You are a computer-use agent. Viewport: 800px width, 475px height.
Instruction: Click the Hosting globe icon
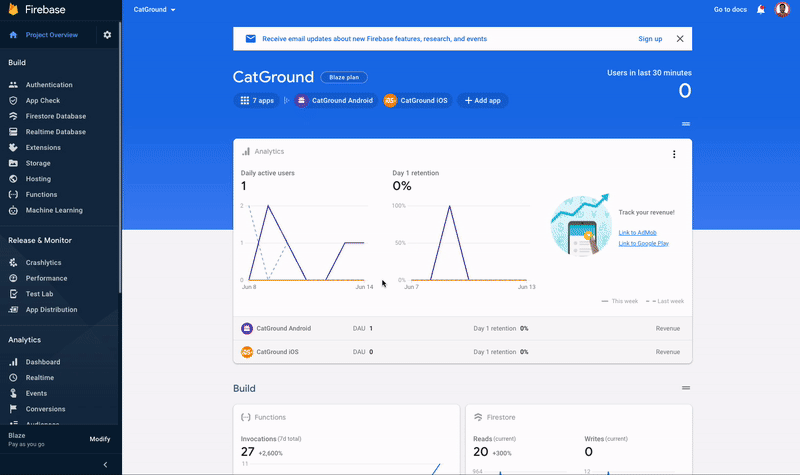point(13,179)
